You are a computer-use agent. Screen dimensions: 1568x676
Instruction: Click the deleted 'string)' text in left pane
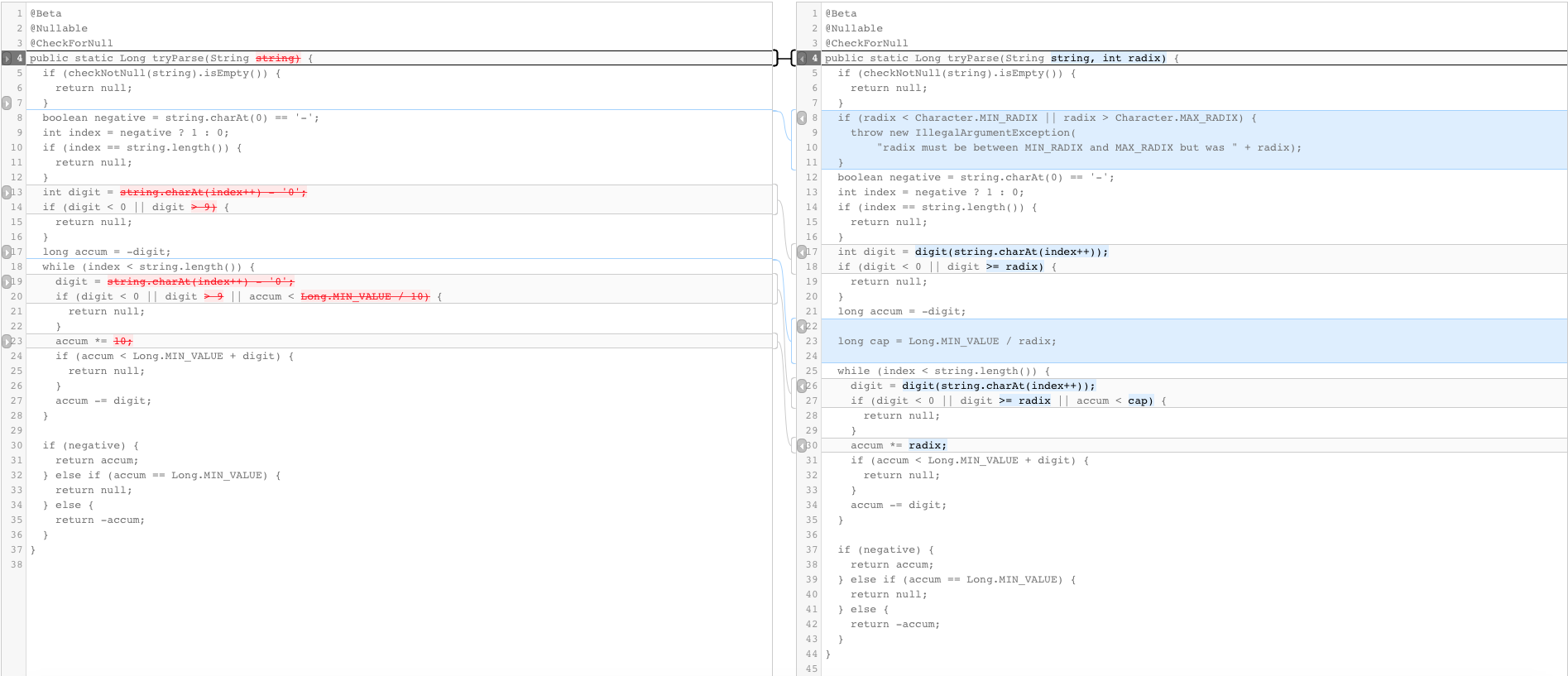click(277, 59)
